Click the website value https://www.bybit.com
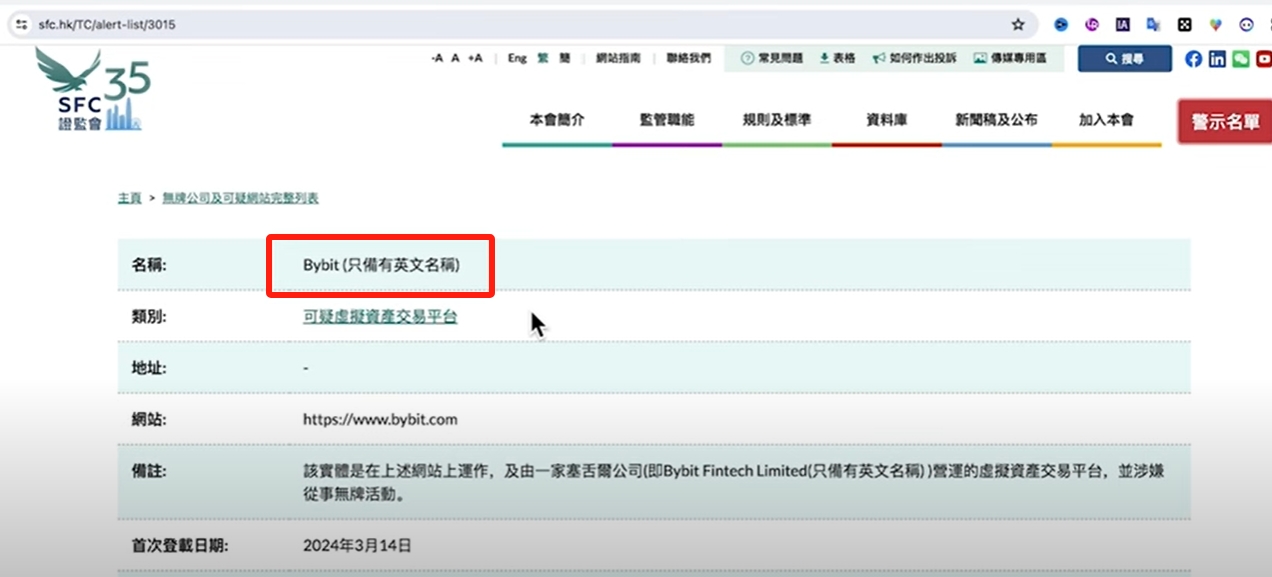1272x577 pixels. point(380,420)
